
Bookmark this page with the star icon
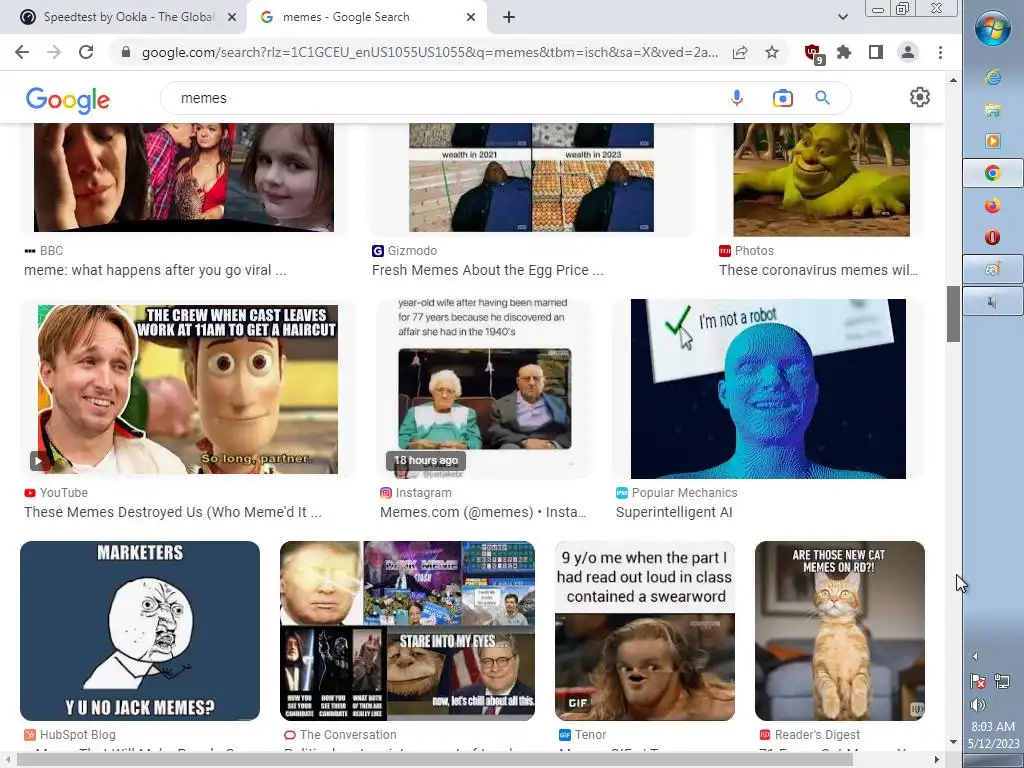pos(772,52)
